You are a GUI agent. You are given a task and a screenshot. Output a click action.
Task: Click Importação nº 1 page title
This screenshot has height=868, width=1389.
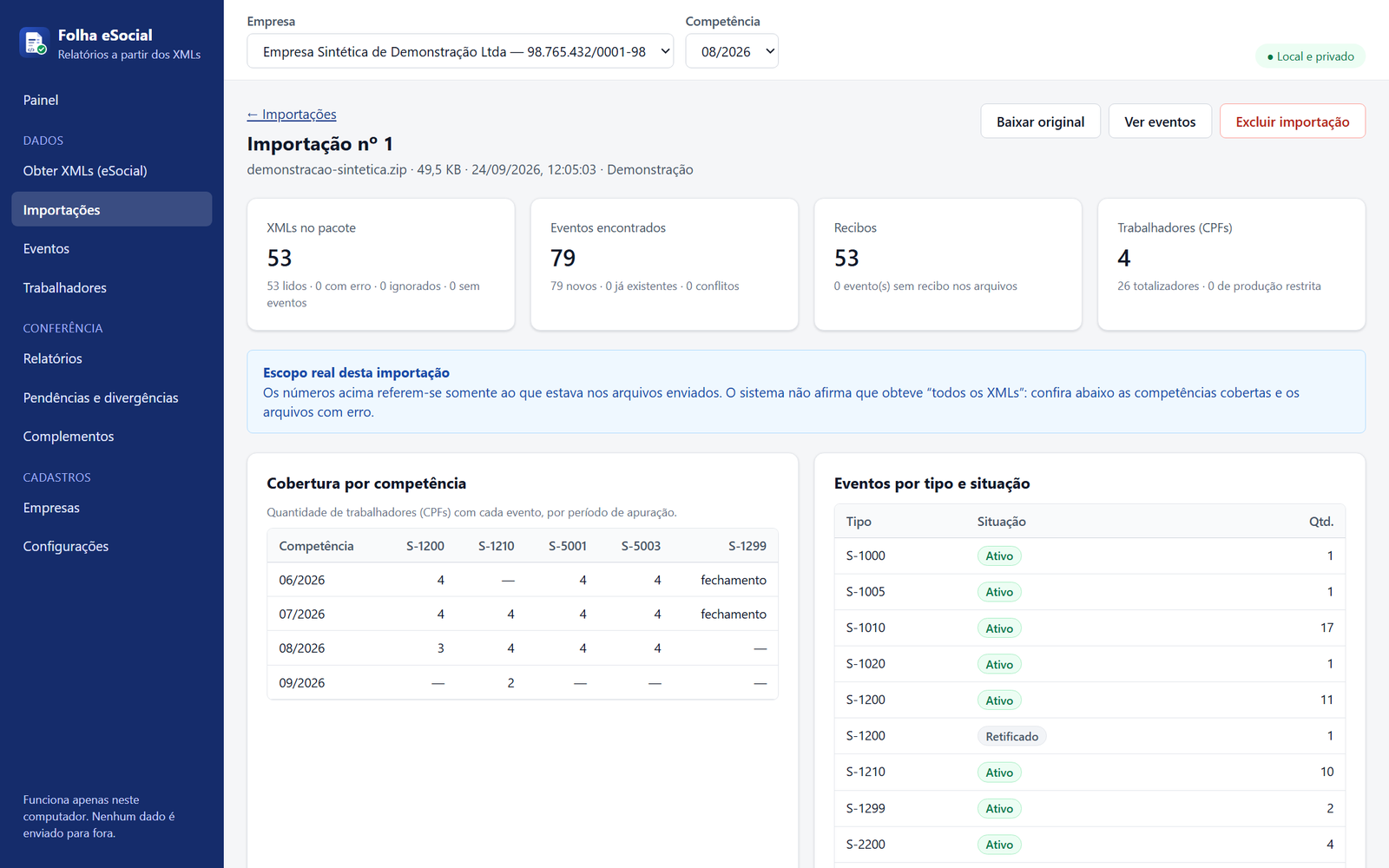(x=320, y=144)
